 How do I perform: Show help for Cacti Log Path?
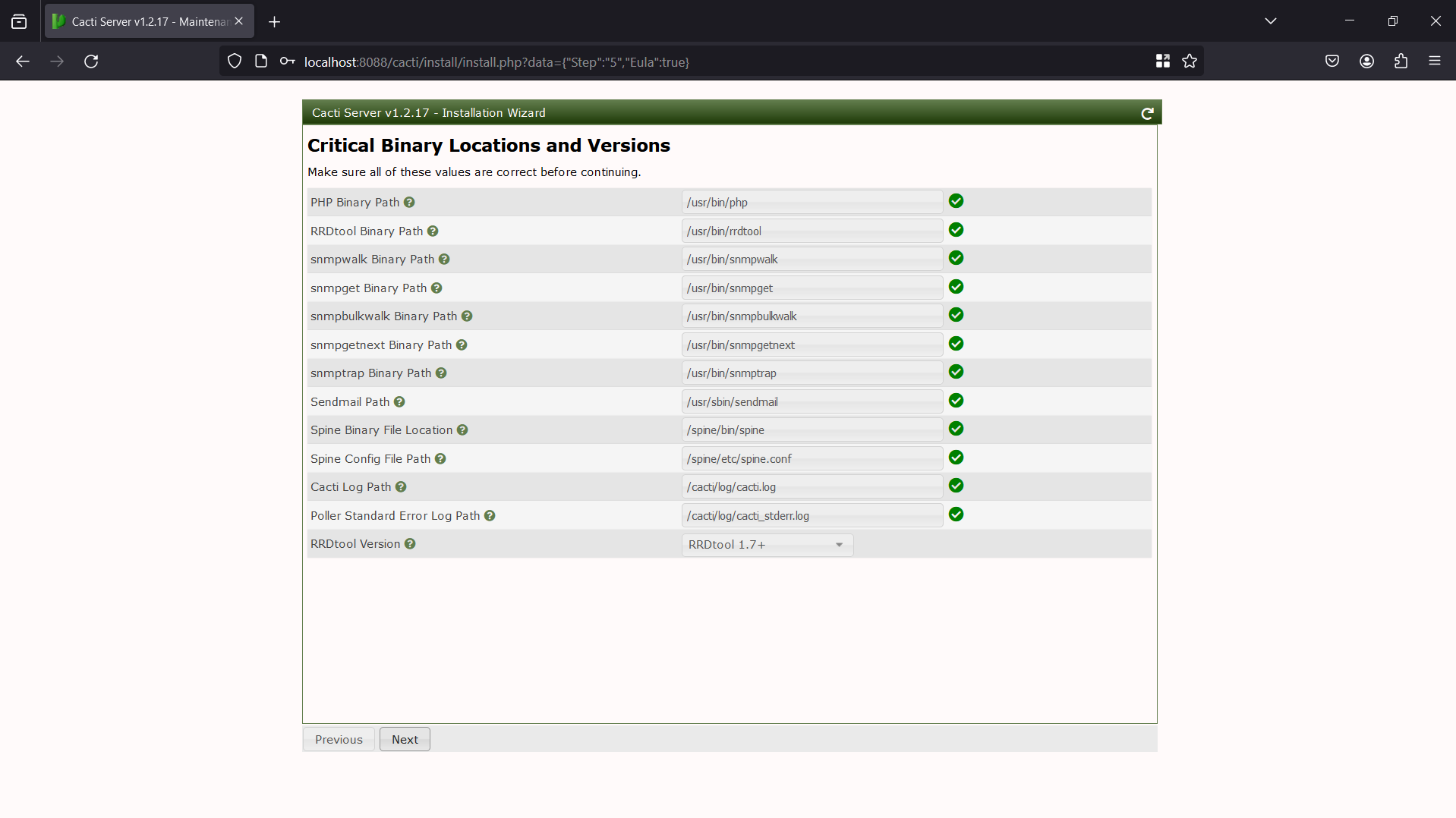[x=401, y=487]
